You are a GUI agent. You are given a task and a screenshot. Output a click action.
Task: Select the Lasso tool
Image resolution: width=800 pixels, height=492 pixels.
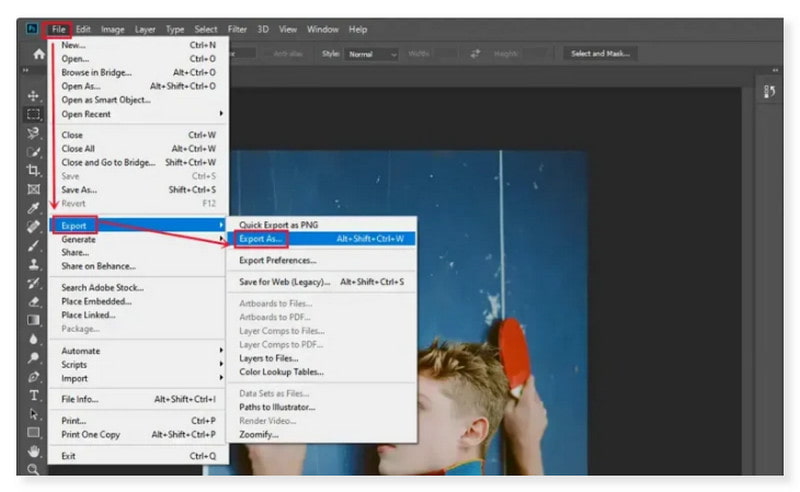[x=34, y=133]
